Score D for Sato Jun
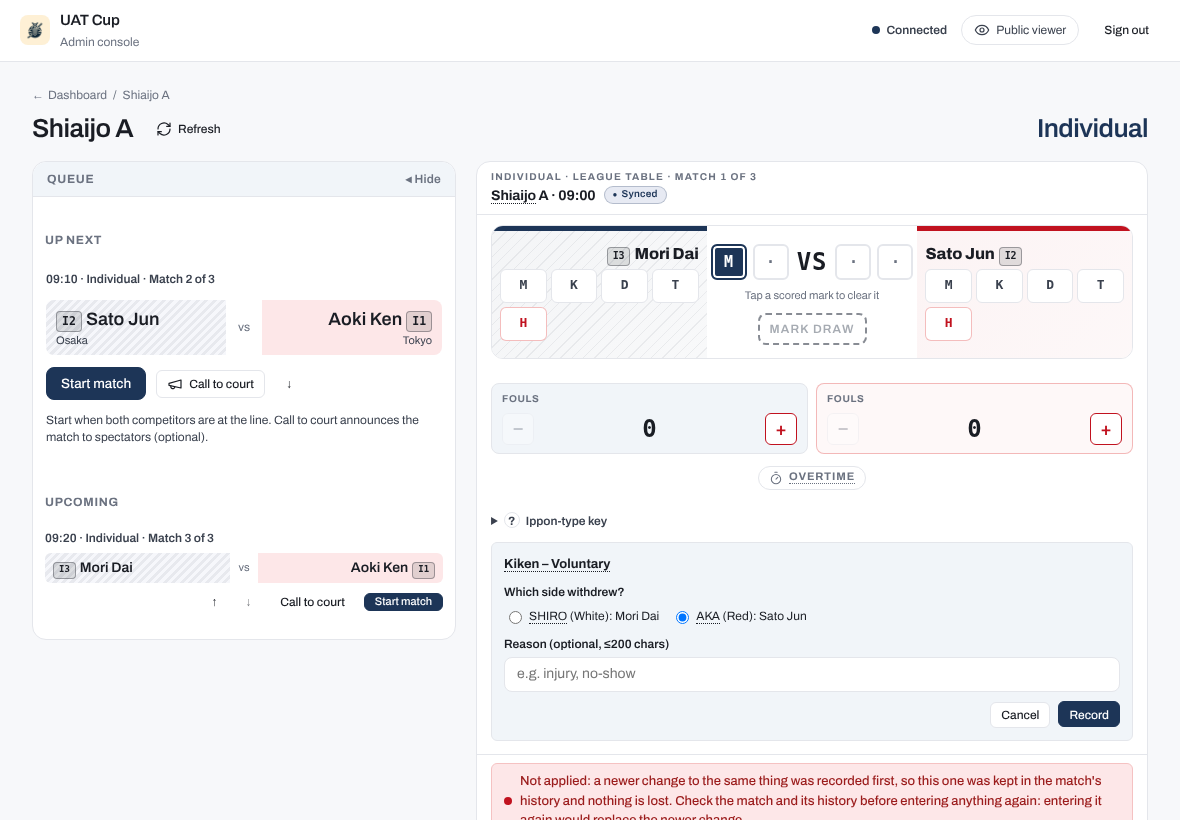Screen dimensions: 1180x820 coord(1050,285)
